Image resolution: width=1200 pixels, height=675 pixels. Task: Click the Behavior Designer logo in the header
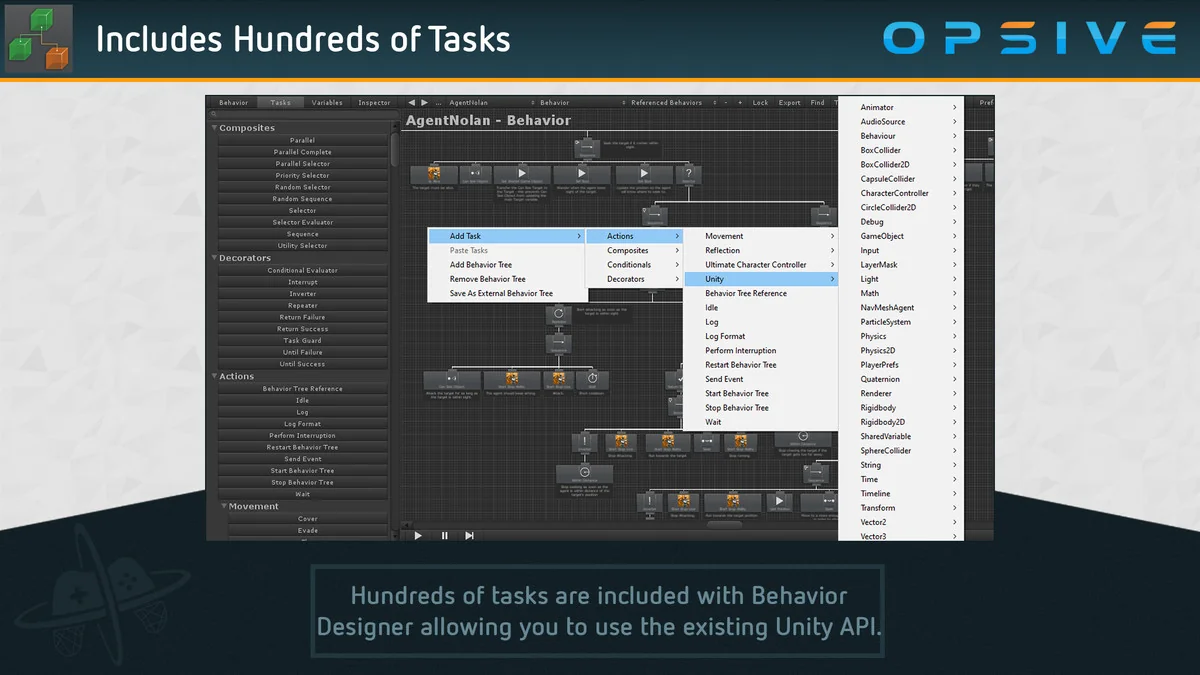click(40, 40)
